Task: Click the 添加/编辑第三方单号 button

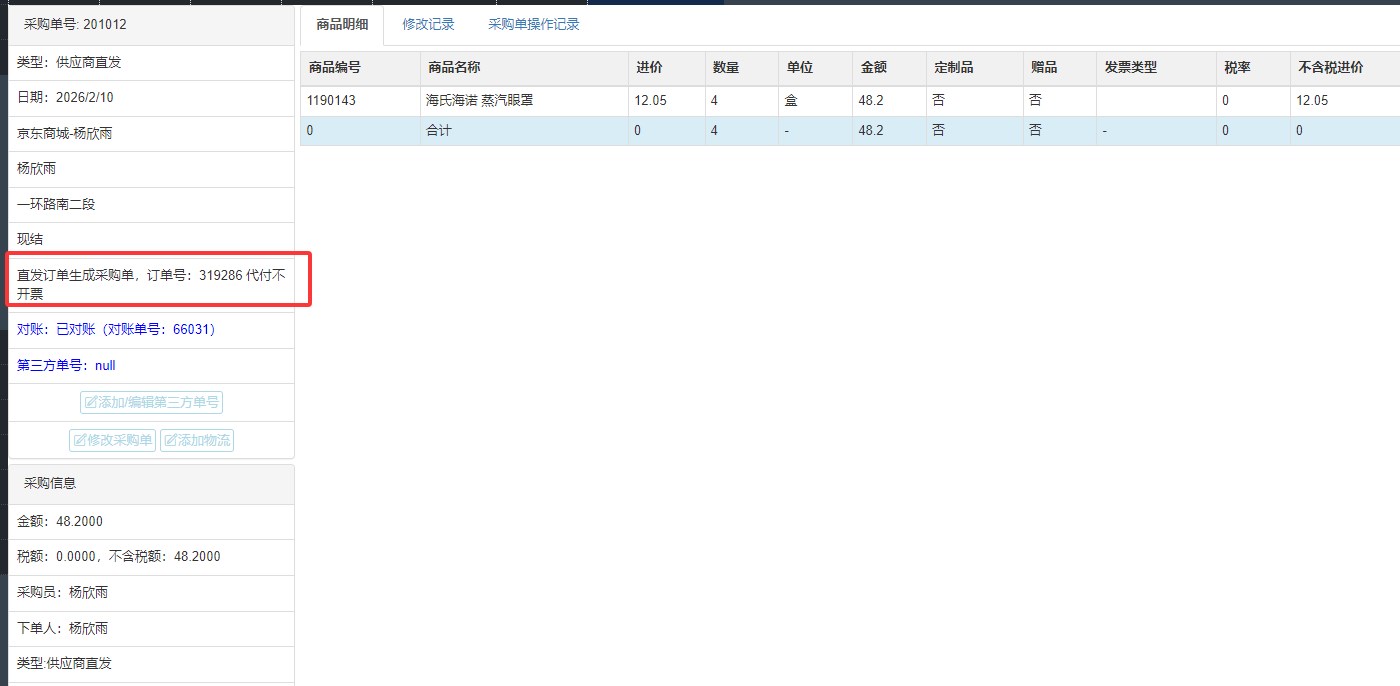Action: (151, 402)
